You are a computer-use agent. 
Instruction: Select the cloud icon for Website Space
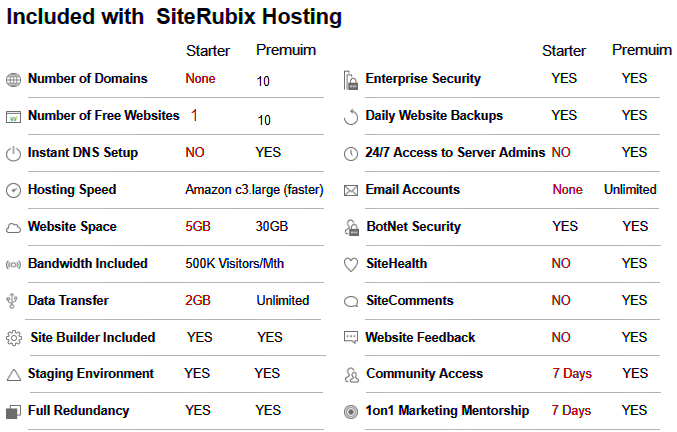click(13, 228)
